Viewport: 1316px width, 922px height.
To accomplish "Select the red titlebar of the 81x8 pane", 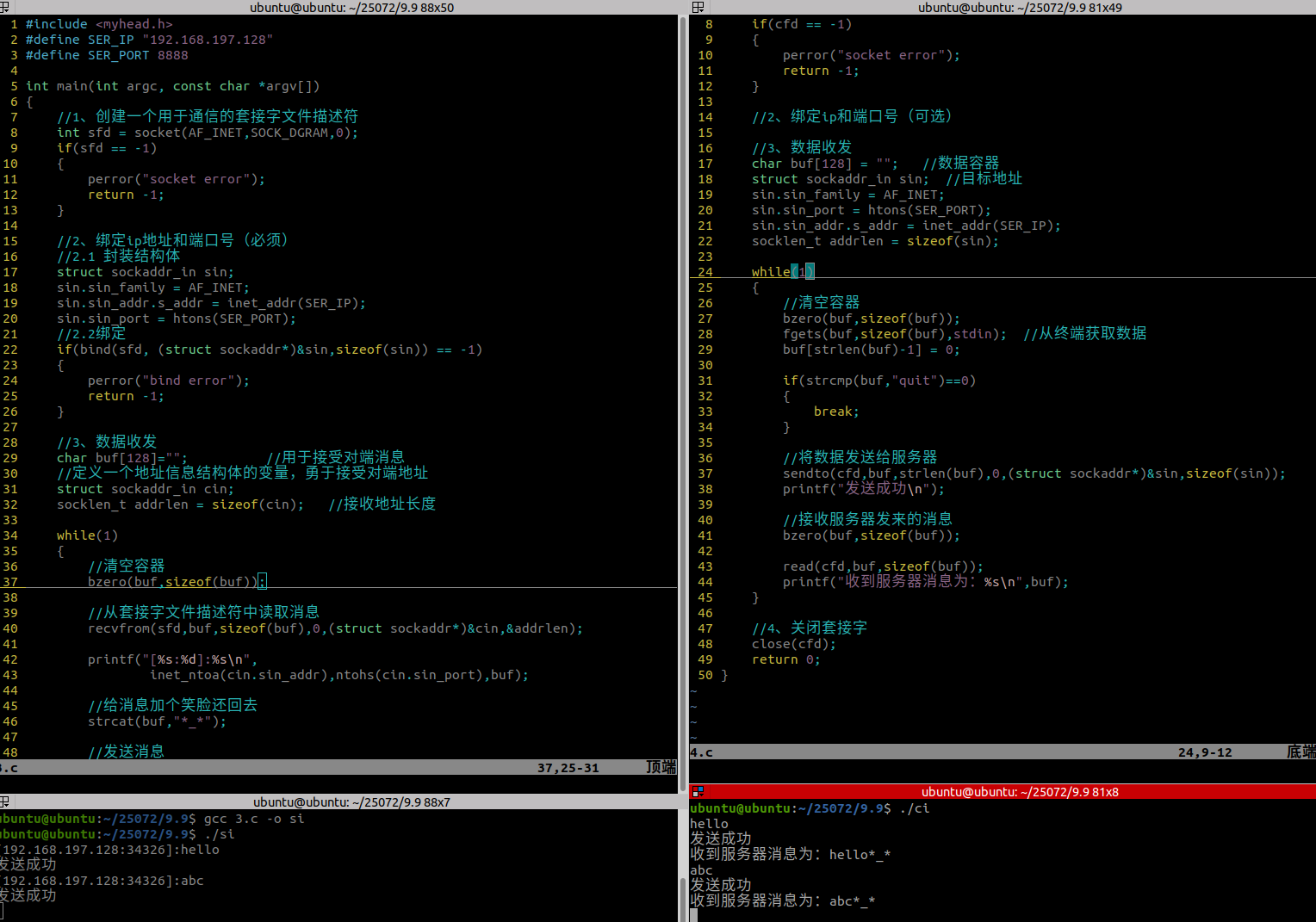I will tap(1003, 791).
